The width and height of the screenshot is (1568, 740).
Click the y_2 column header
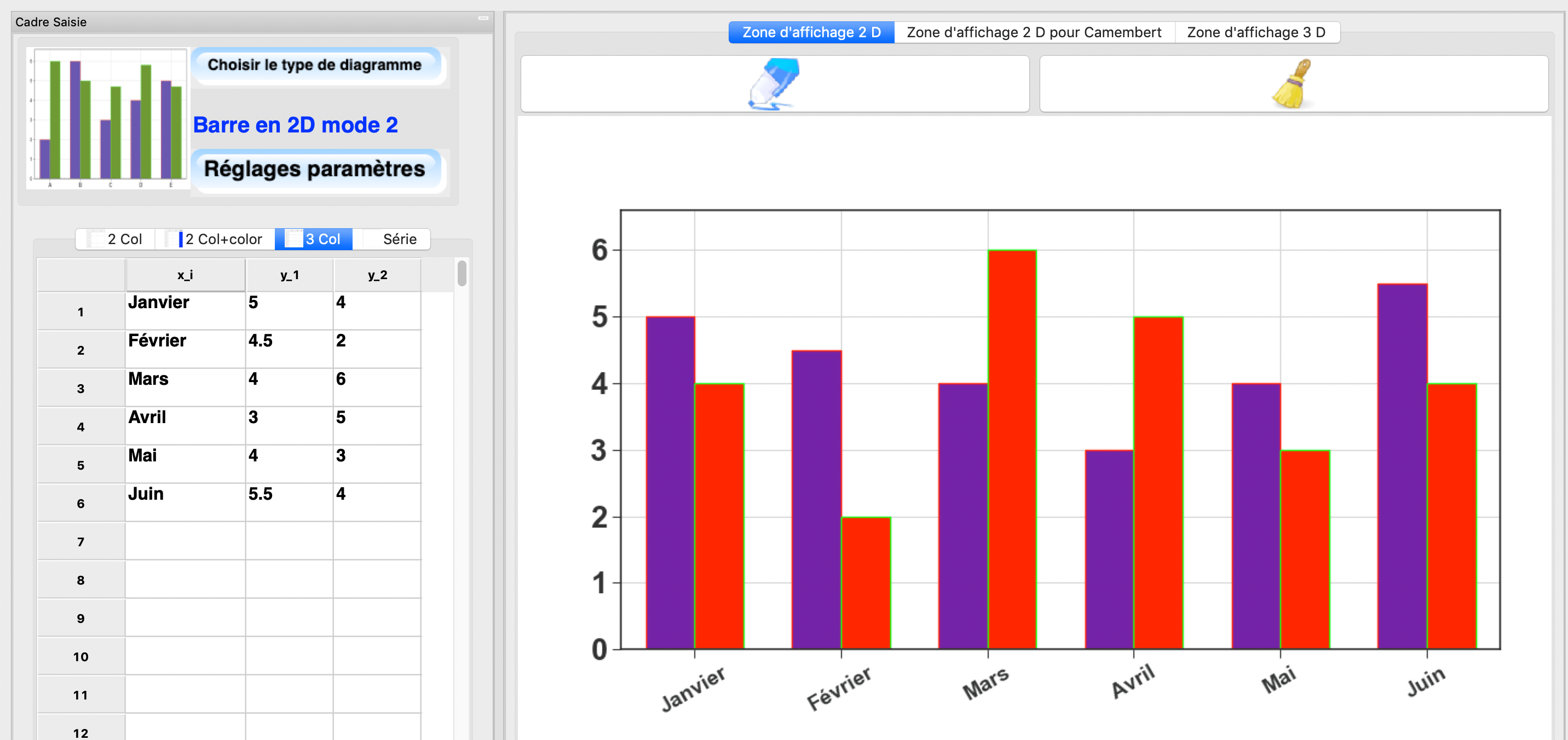pyautogui.click(x=377, y=275)
